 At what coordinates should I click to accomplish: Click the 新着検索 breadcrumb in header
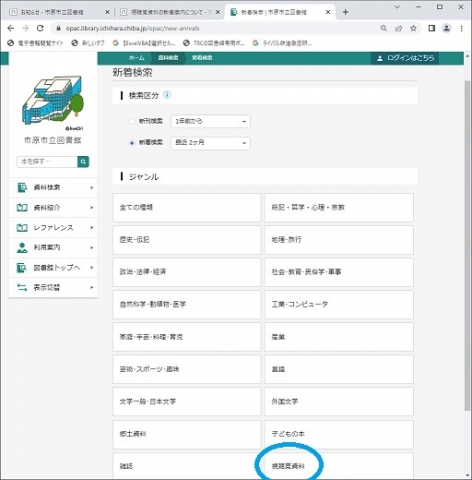pos(202,58)
